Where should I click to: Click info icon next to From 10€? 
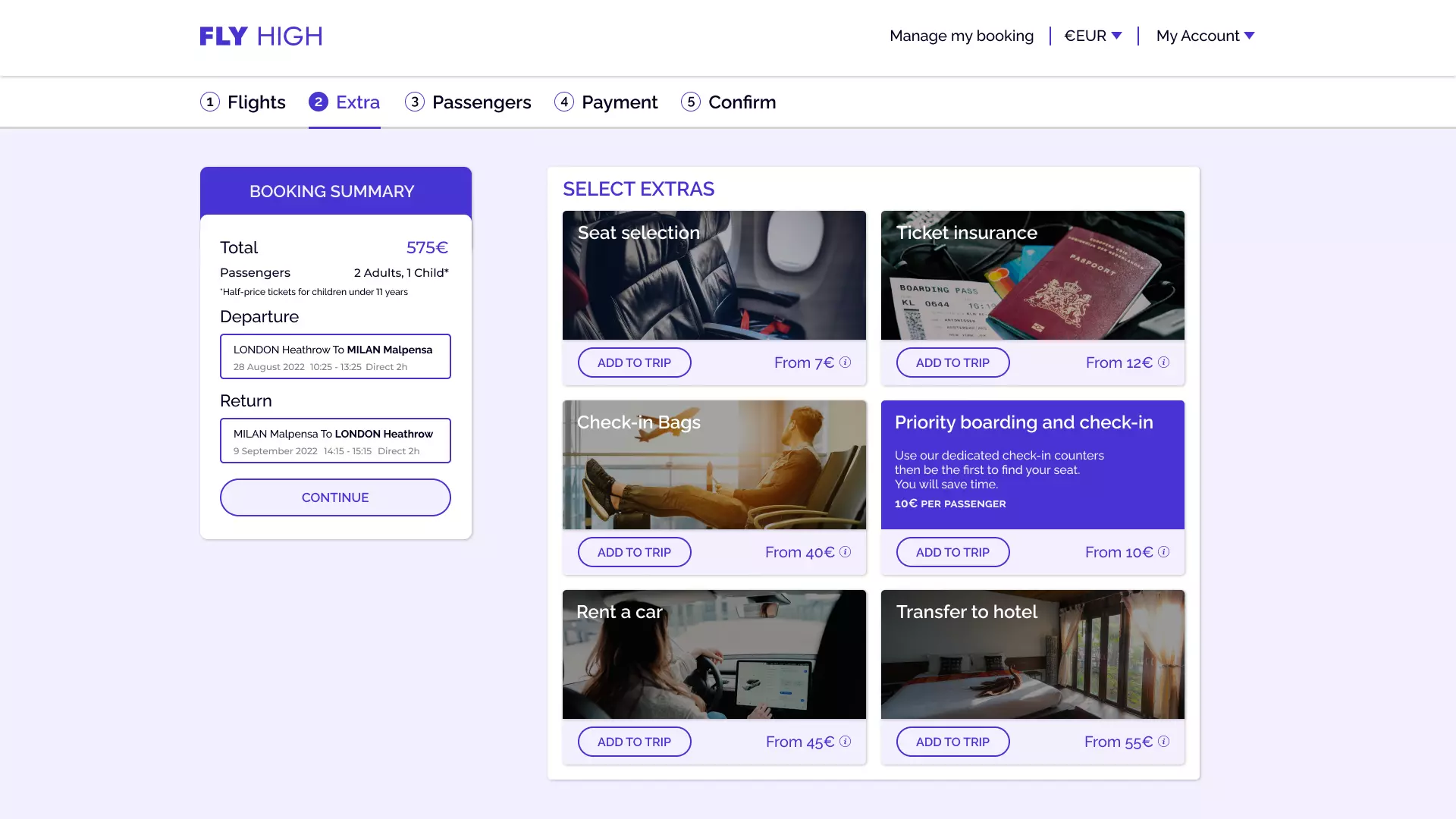[x=1163, y=552]
